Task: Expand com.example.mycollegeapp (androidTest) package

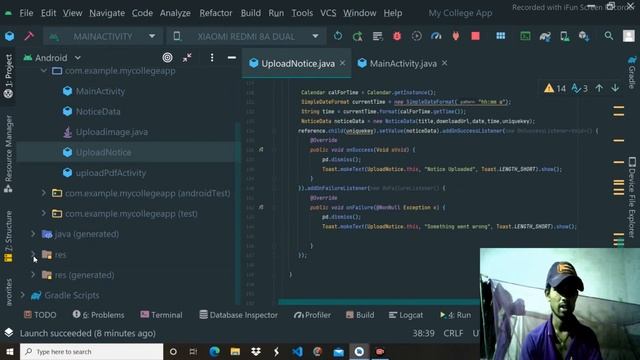Action: (x=44, y=193)
